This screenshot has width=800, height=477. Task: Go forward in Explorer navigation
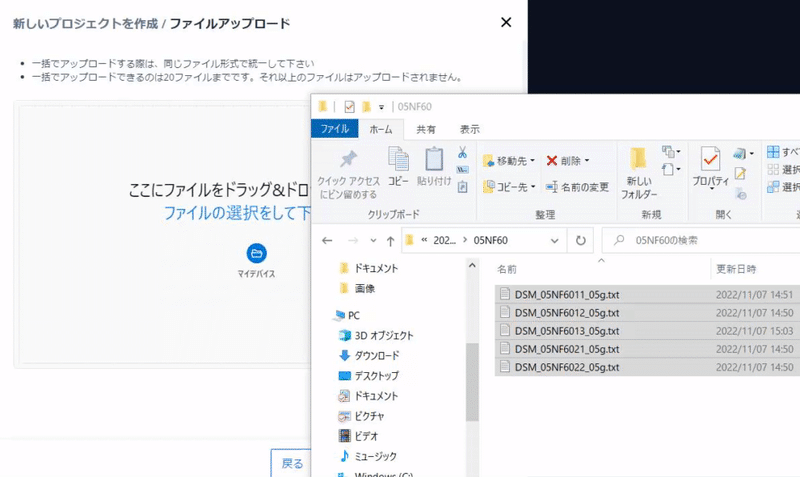point(353,240)
